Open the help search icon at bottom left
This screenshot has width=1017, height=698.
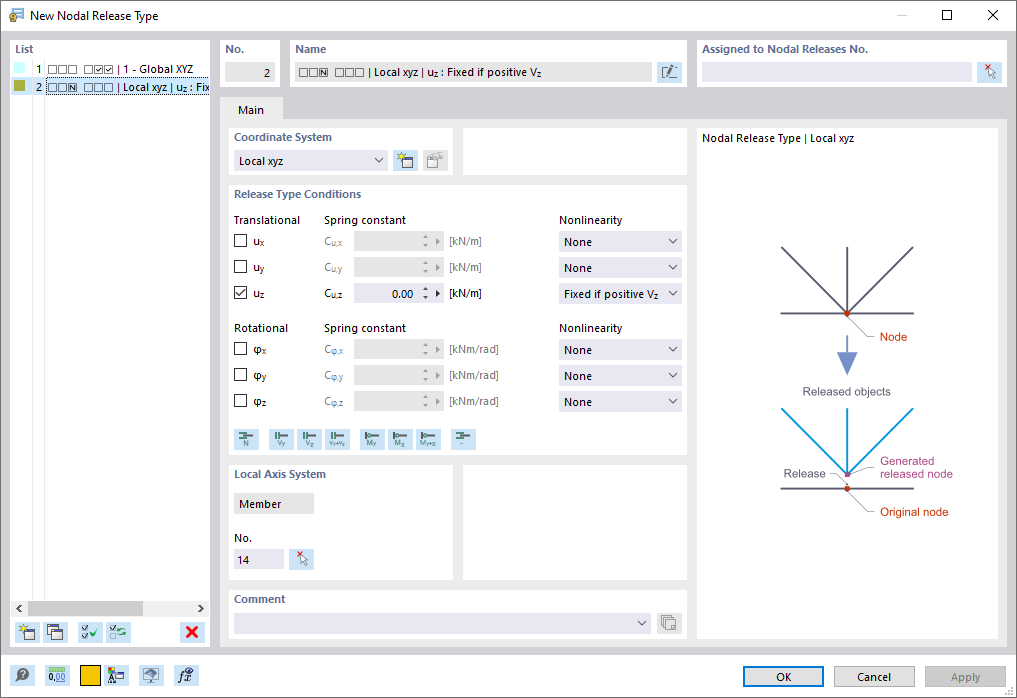pyautogui.click(x=22, y=675)
